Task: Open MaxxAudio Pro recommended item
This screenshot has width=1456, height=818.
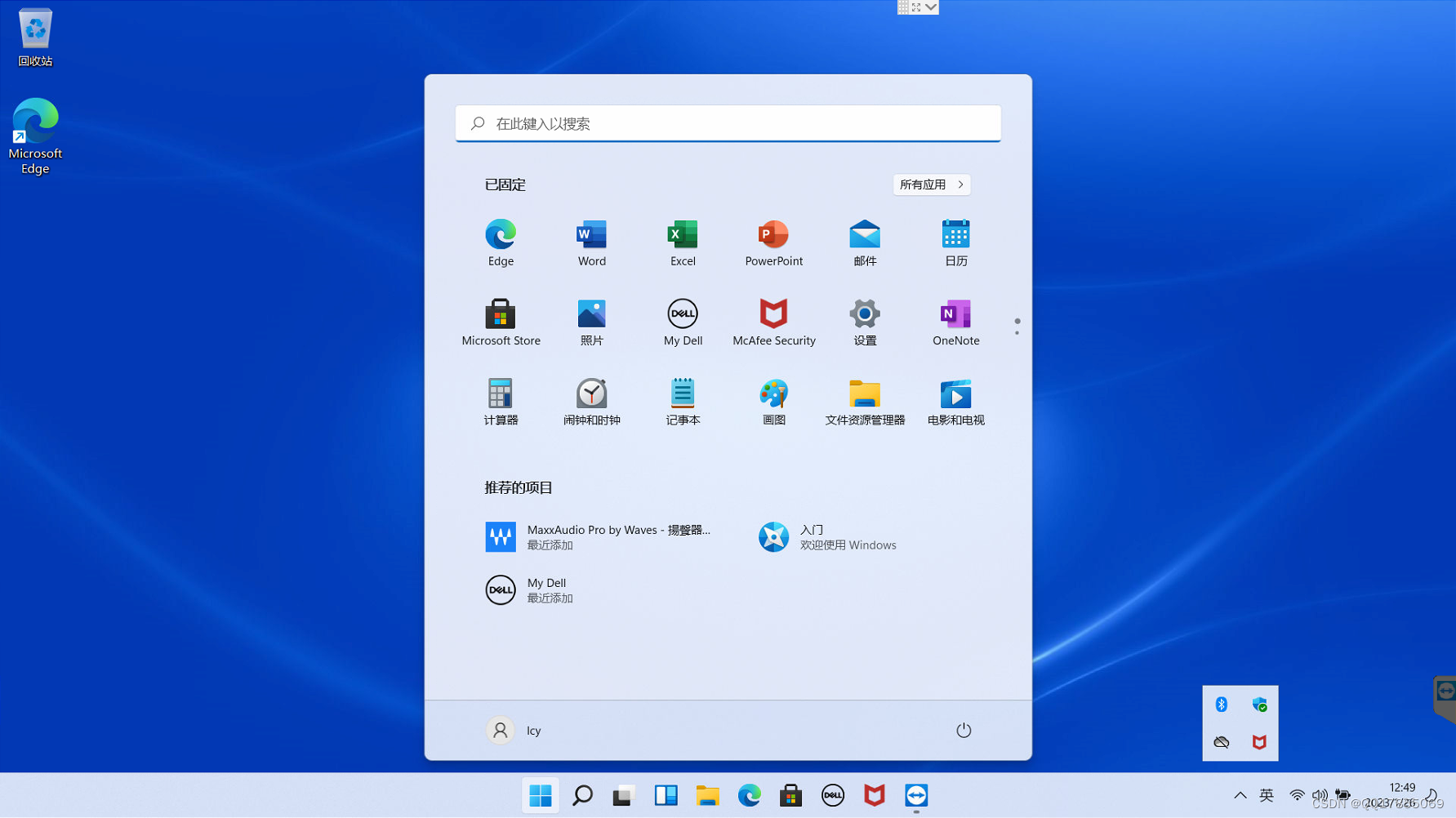Action: pyautogui.click(x=599, y=537)
